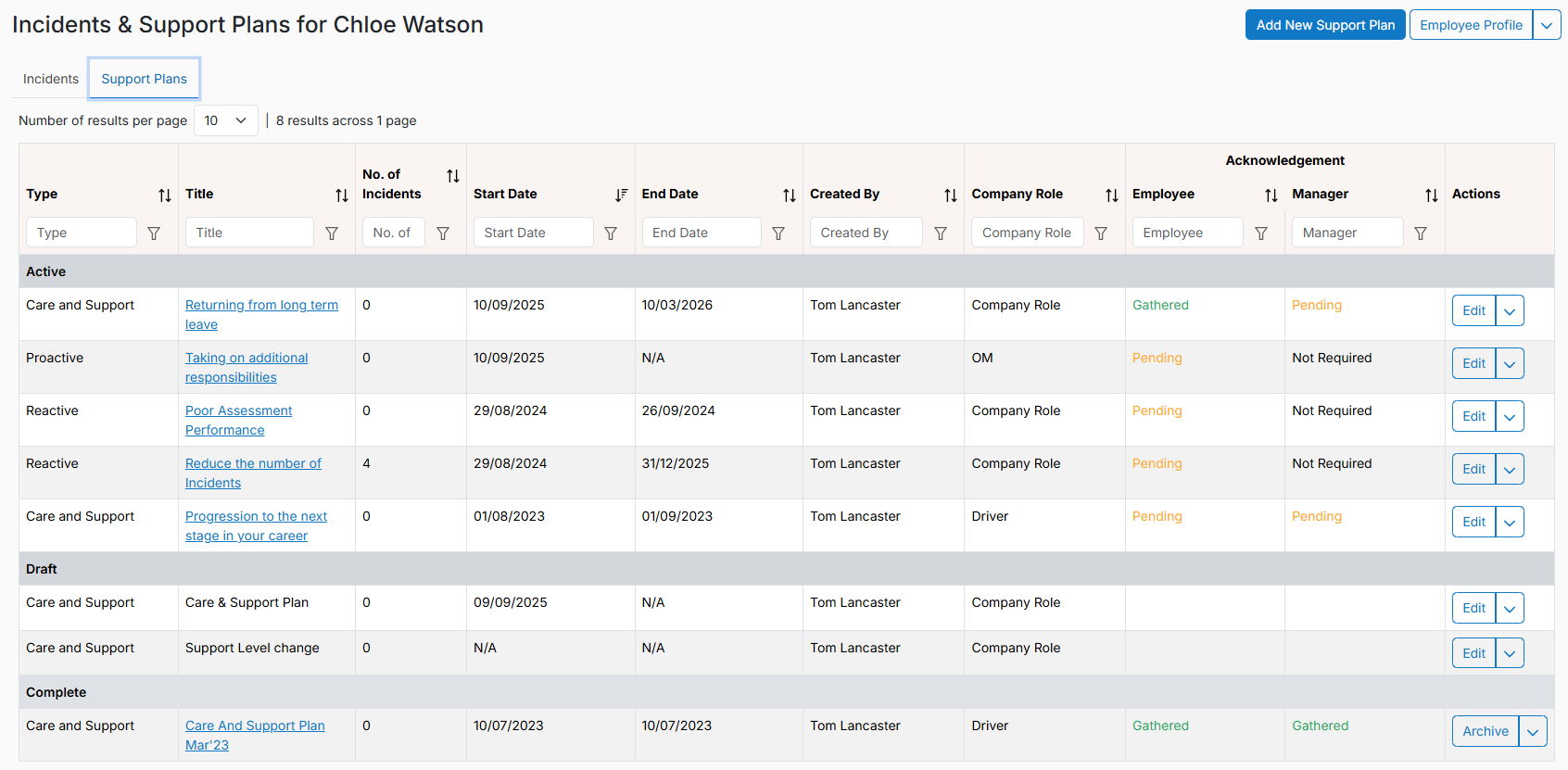The height and width of the screenshot is (770, 1568).
Task: Open results per page dropdown
Action: pyautogui.click(x=226, y=120)
